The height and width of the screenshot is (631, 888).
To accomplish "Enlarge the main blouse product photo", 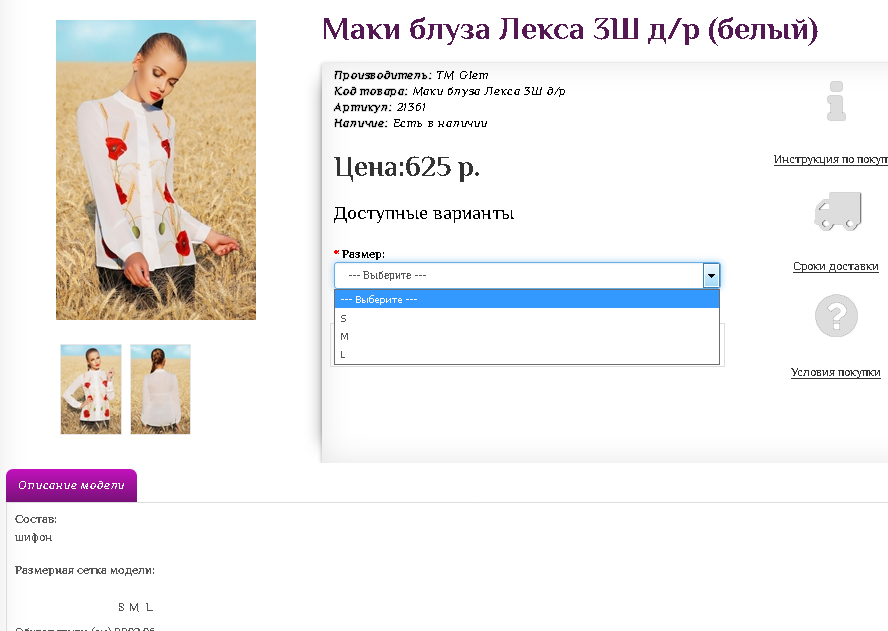I will click(156, 170).
